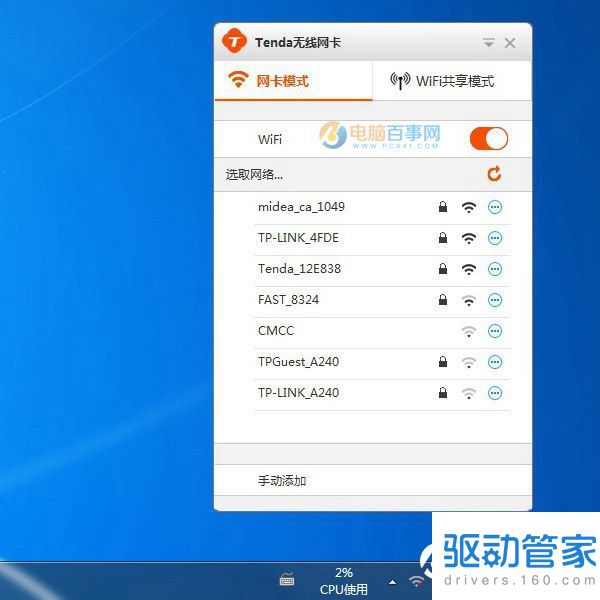Open the taskbar keyboard input icon
This screenshot has width=600, height=600.
click(x=287, y=580)
